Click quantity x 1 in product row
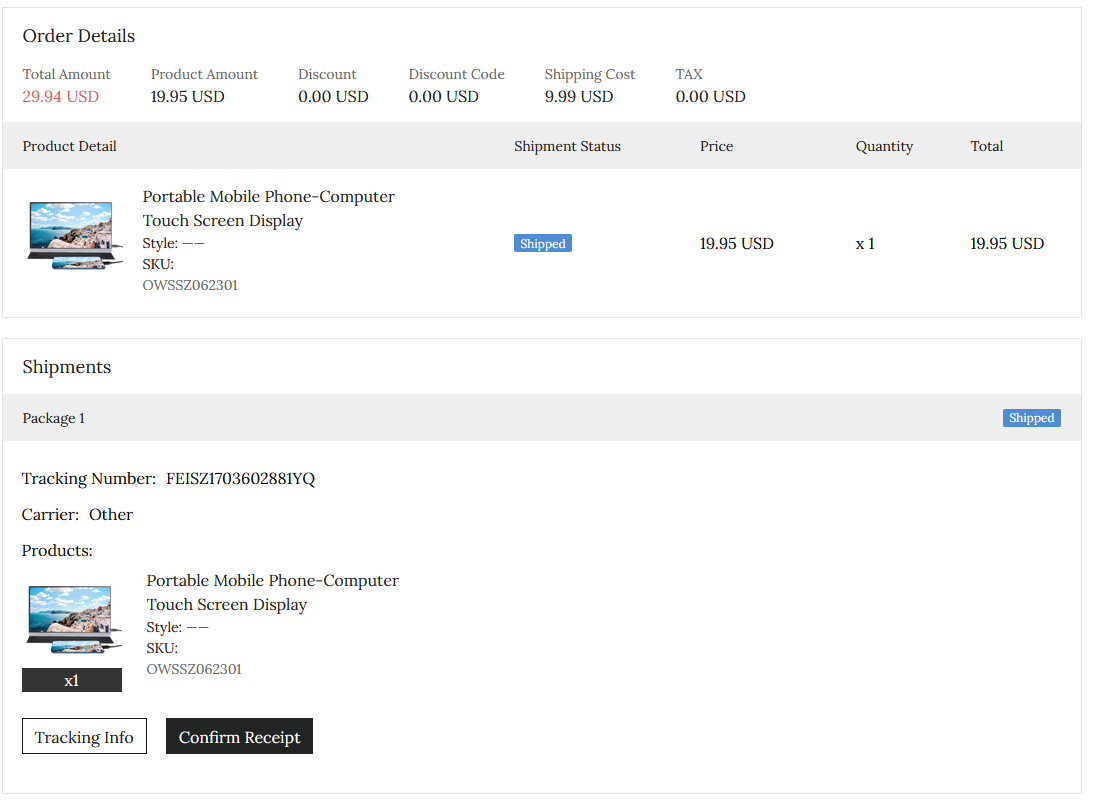 (x=865, y=244)
